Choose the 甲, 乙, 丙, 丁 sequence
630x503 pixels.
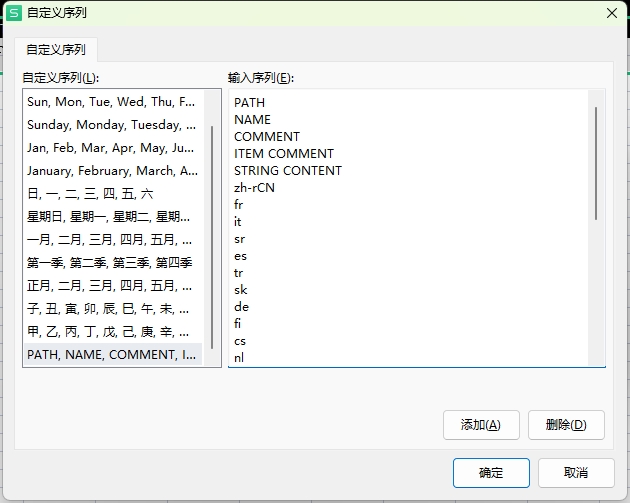coord(113,332)
